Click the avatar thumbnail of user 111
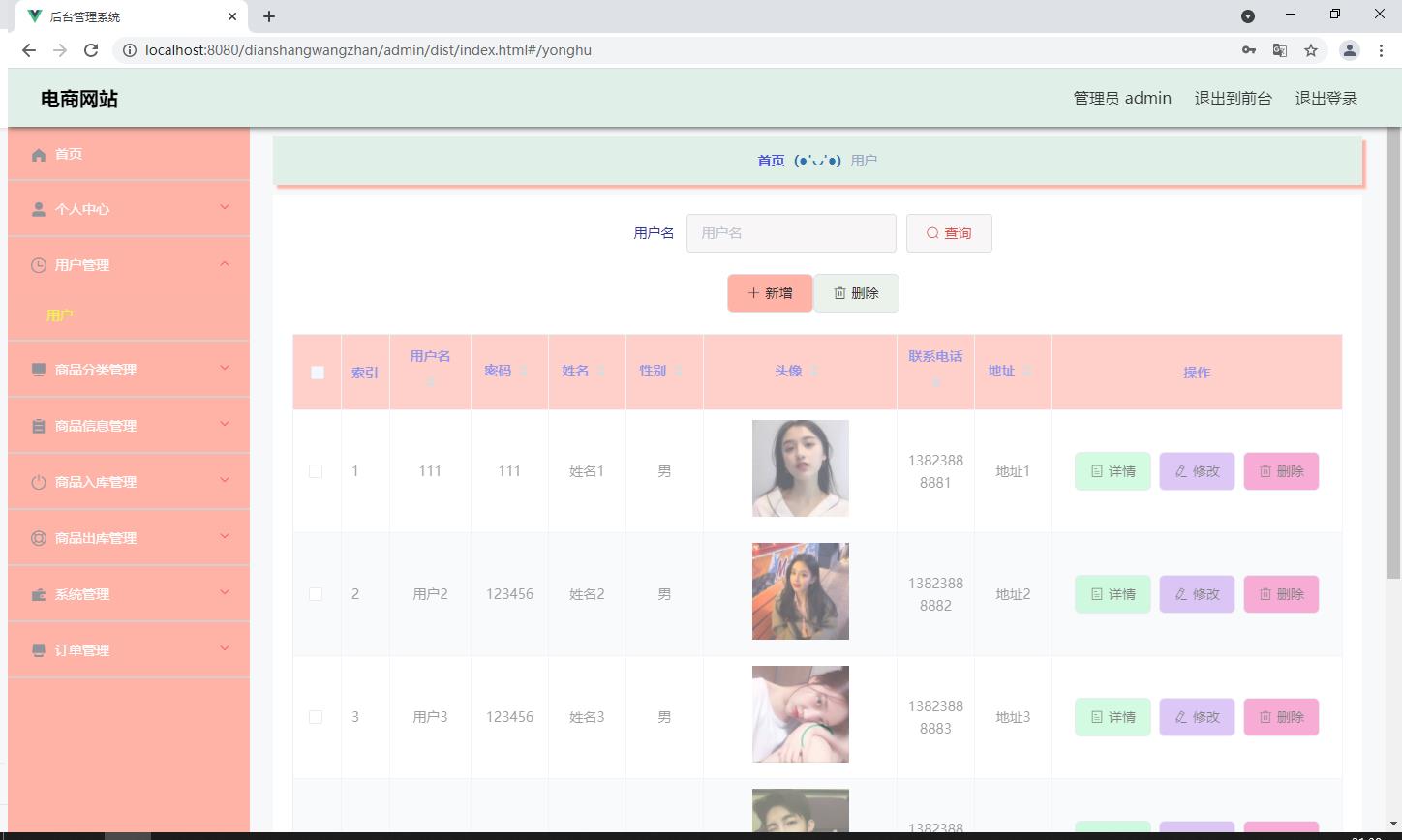Screen dimensions: 1402x840 coord(801,468)
